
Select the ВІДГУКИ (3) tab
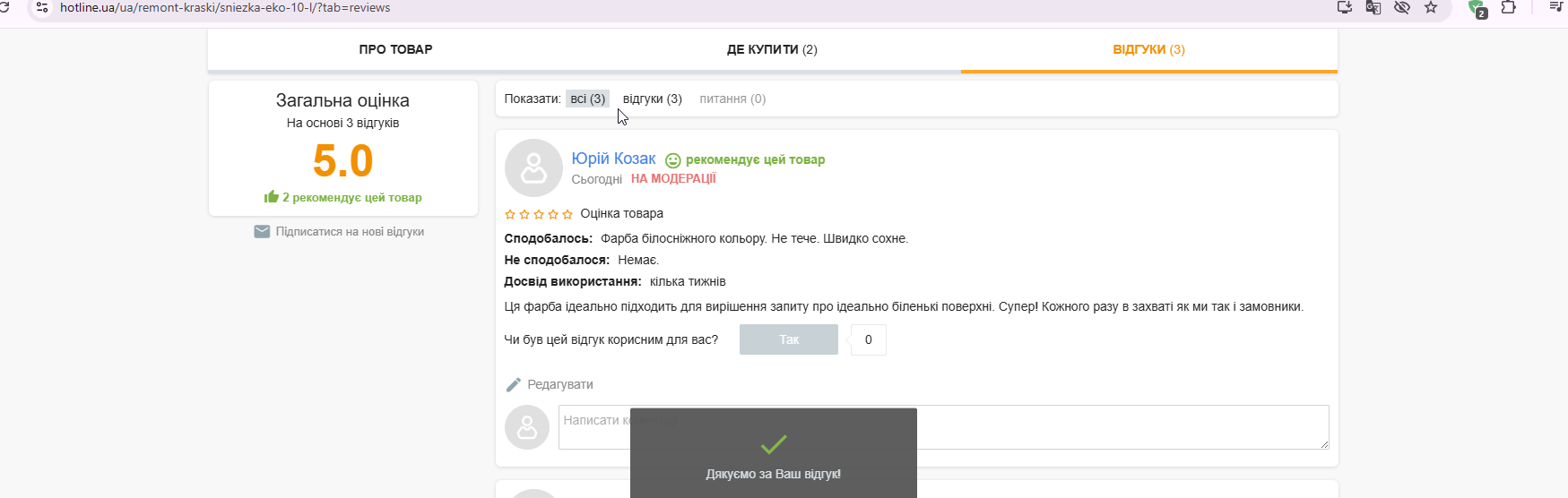(1148, 49)
